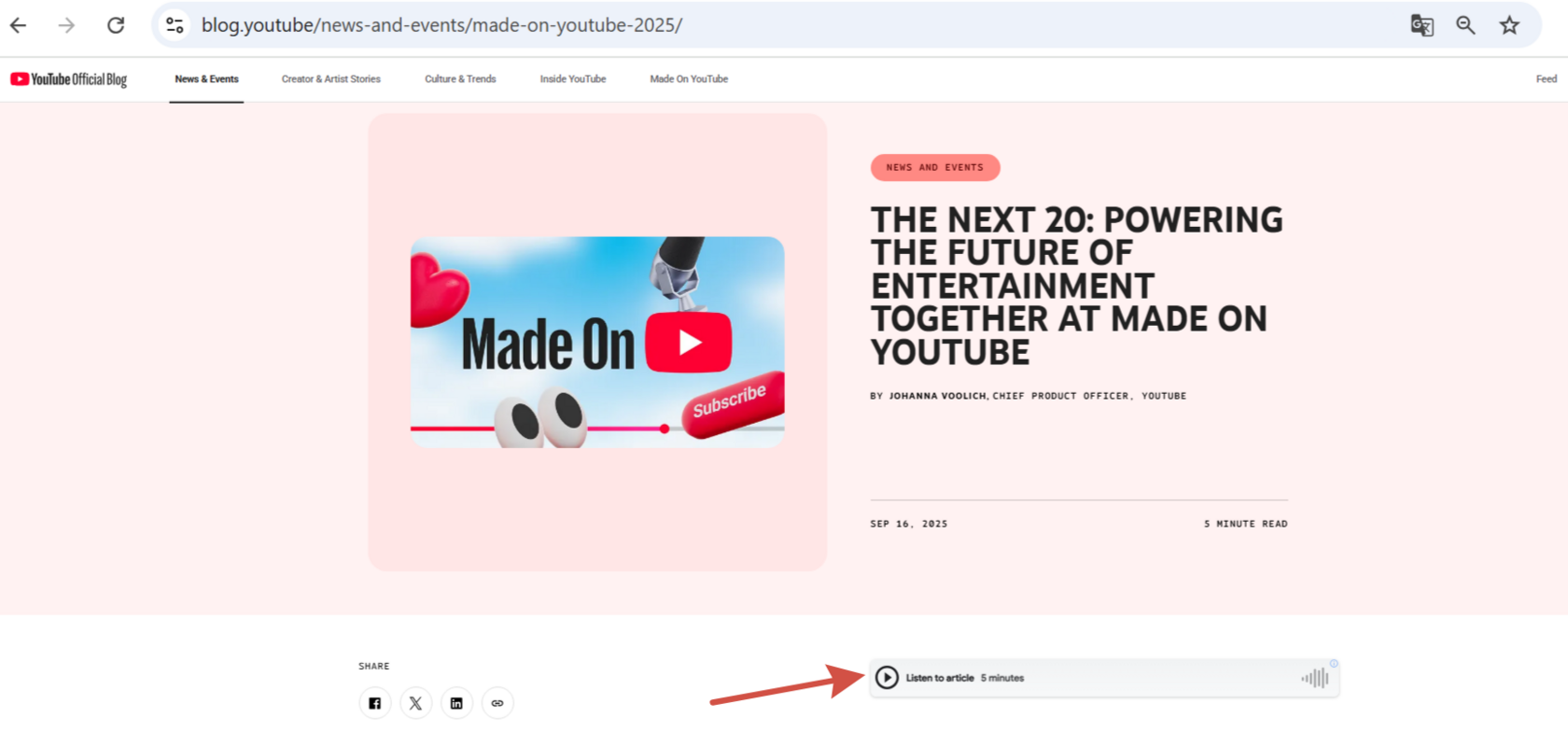Select the News & Events tab

point(206,79)
